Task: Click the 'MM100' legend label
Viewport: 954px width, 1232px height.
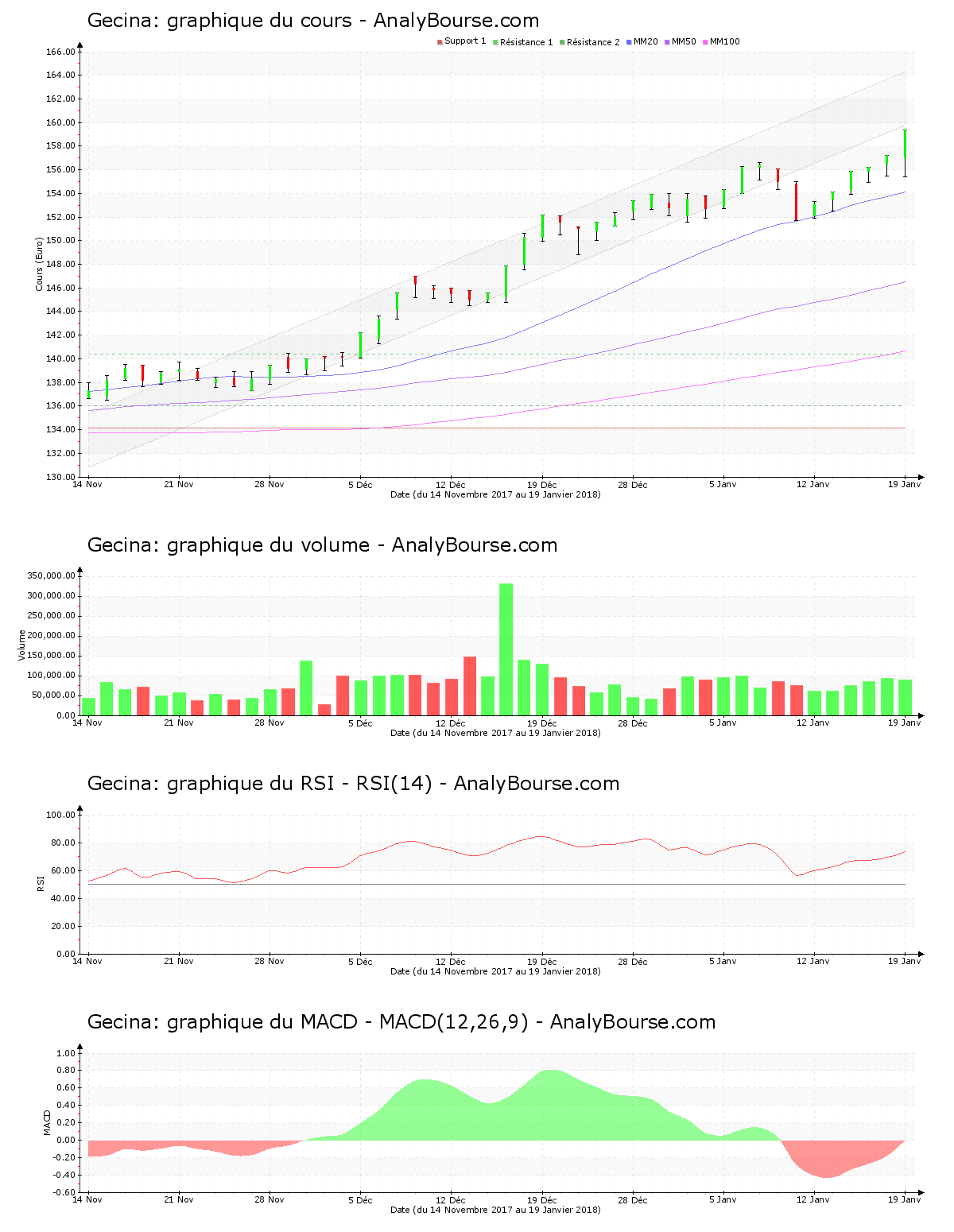Action: 725,42
